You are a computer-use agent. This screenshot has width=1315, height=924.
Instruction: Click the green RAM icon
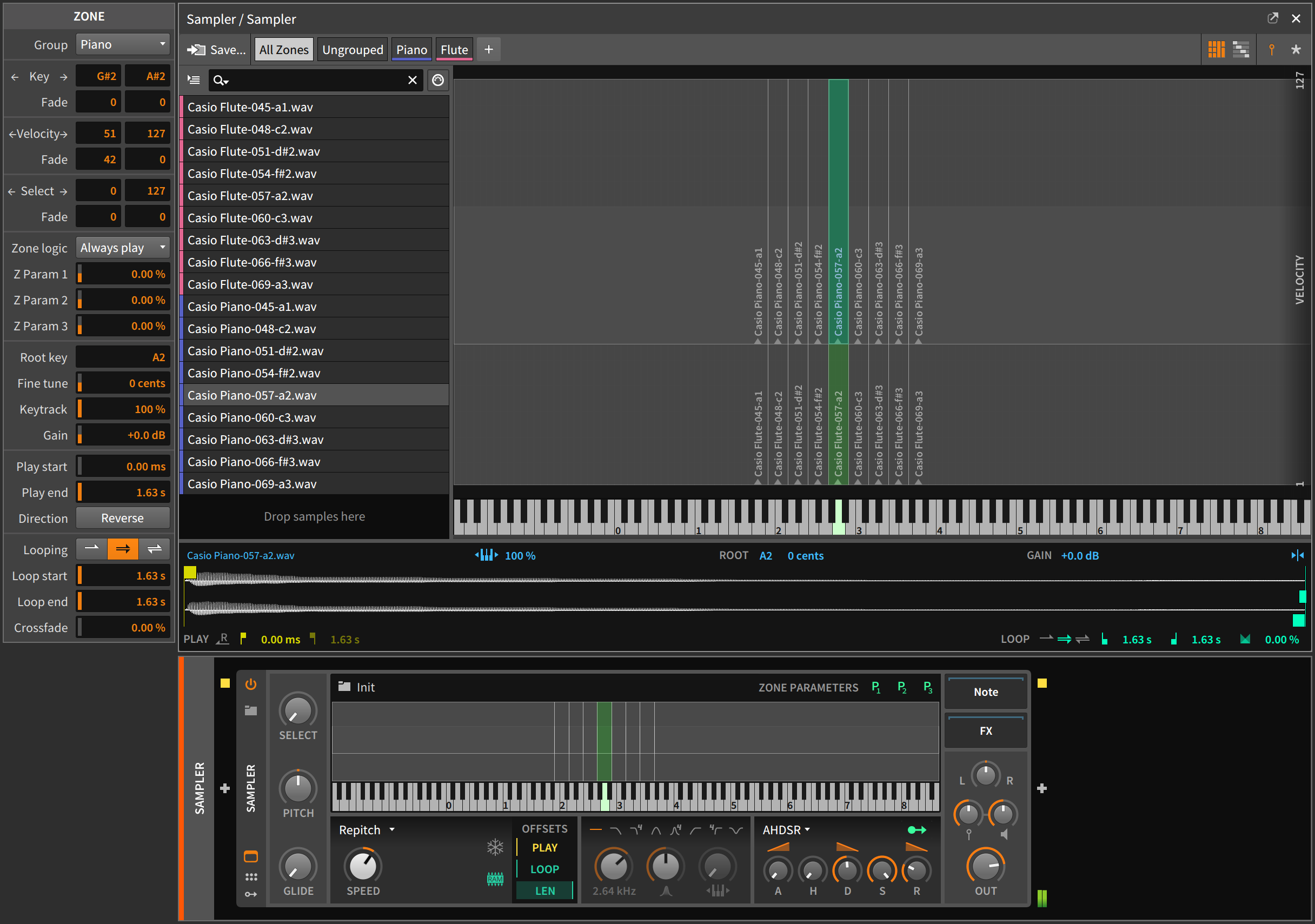495,879
